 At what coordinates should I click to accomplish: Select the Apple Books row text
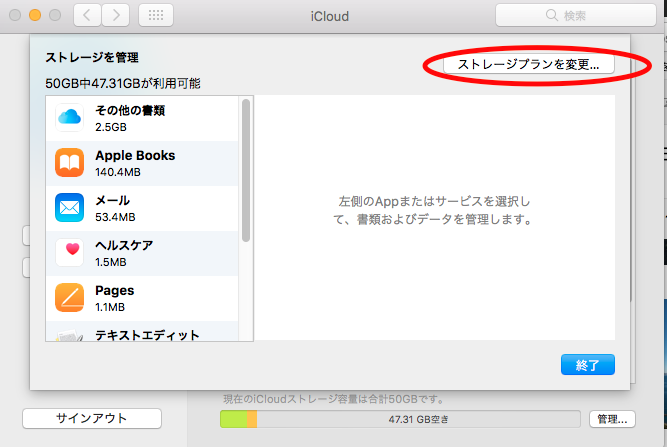click(x=135, y=156)
